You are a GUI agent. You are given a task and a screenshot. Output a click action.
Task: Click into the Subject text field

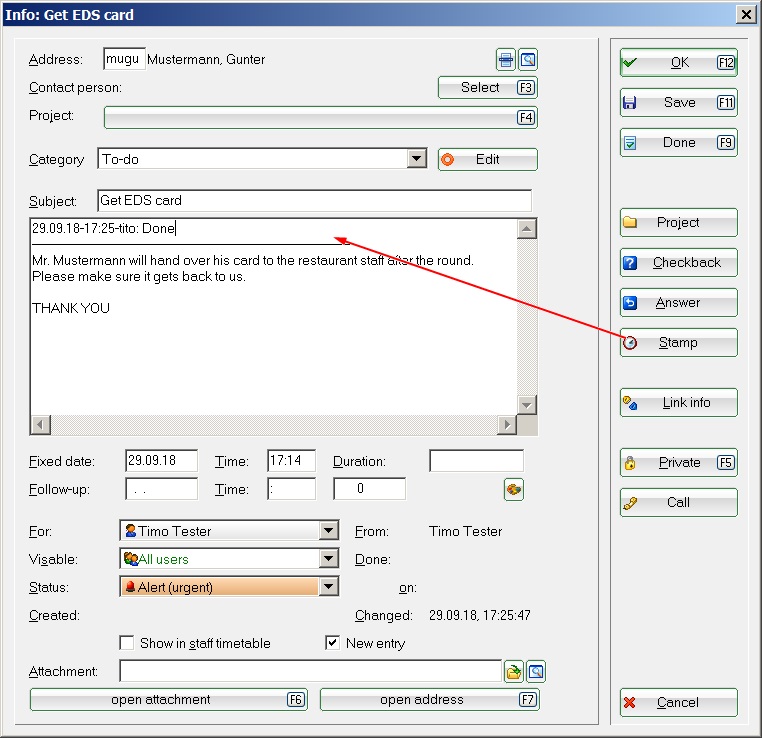[314, 200]
